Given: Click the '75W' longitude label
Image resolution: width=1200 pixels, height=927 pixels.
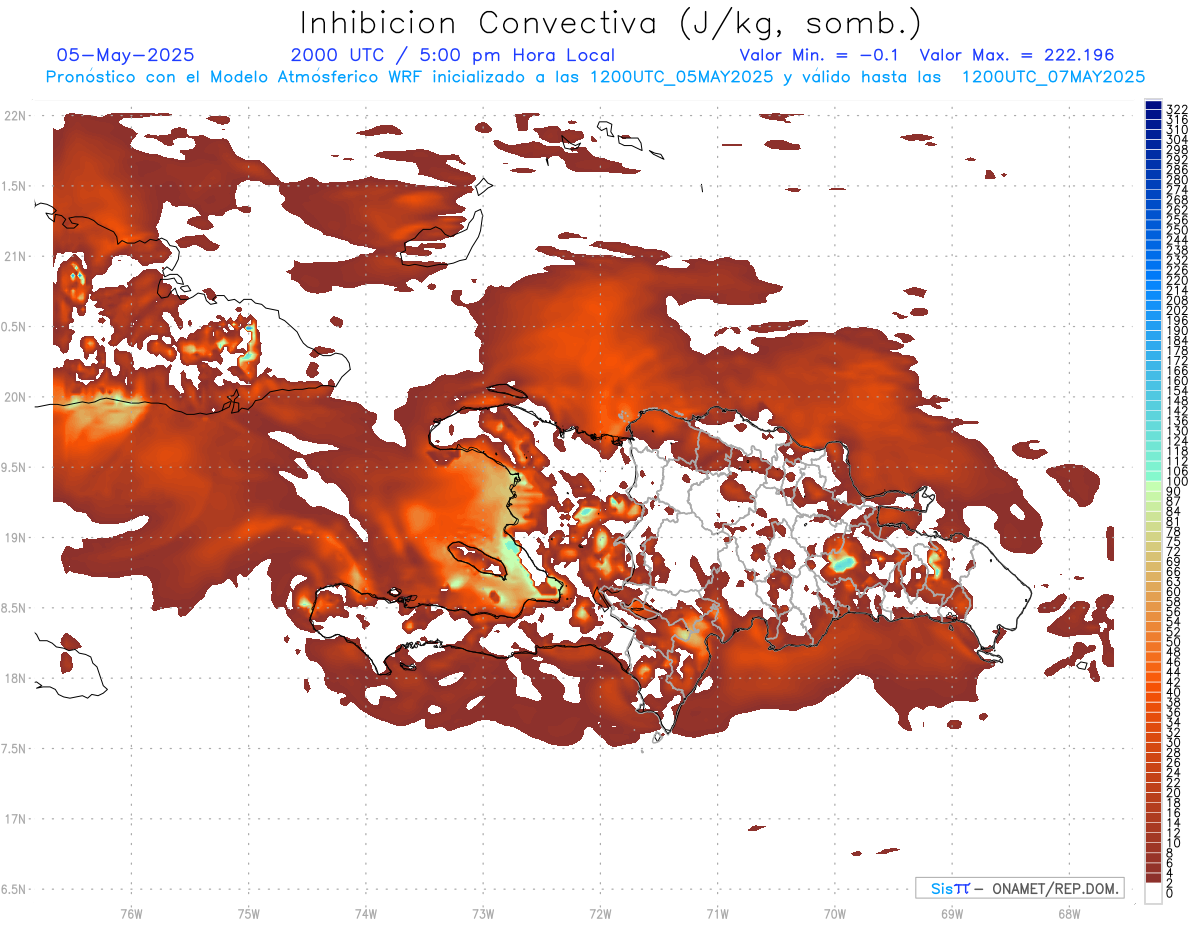Looking at the screenshot, I should [248, 913].
